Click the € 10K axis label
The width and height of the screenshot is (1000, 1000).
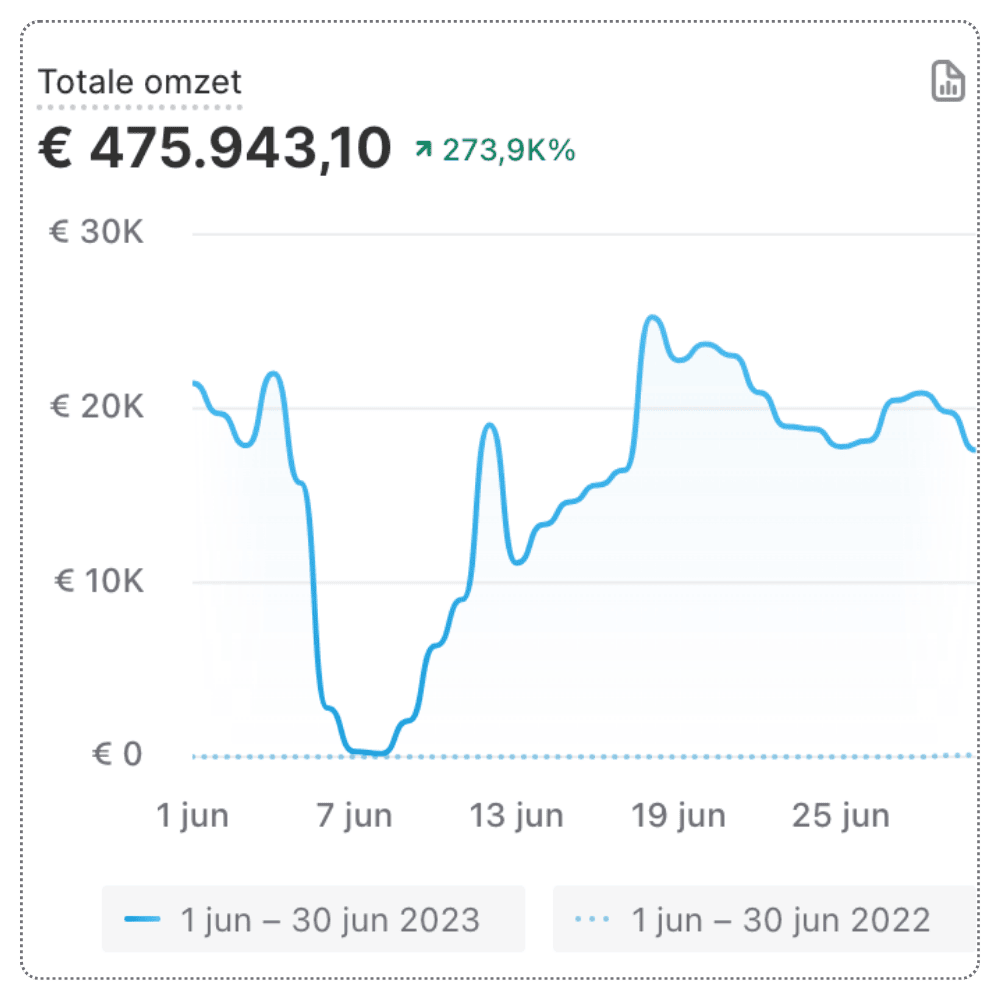click(x=97, y=581)
